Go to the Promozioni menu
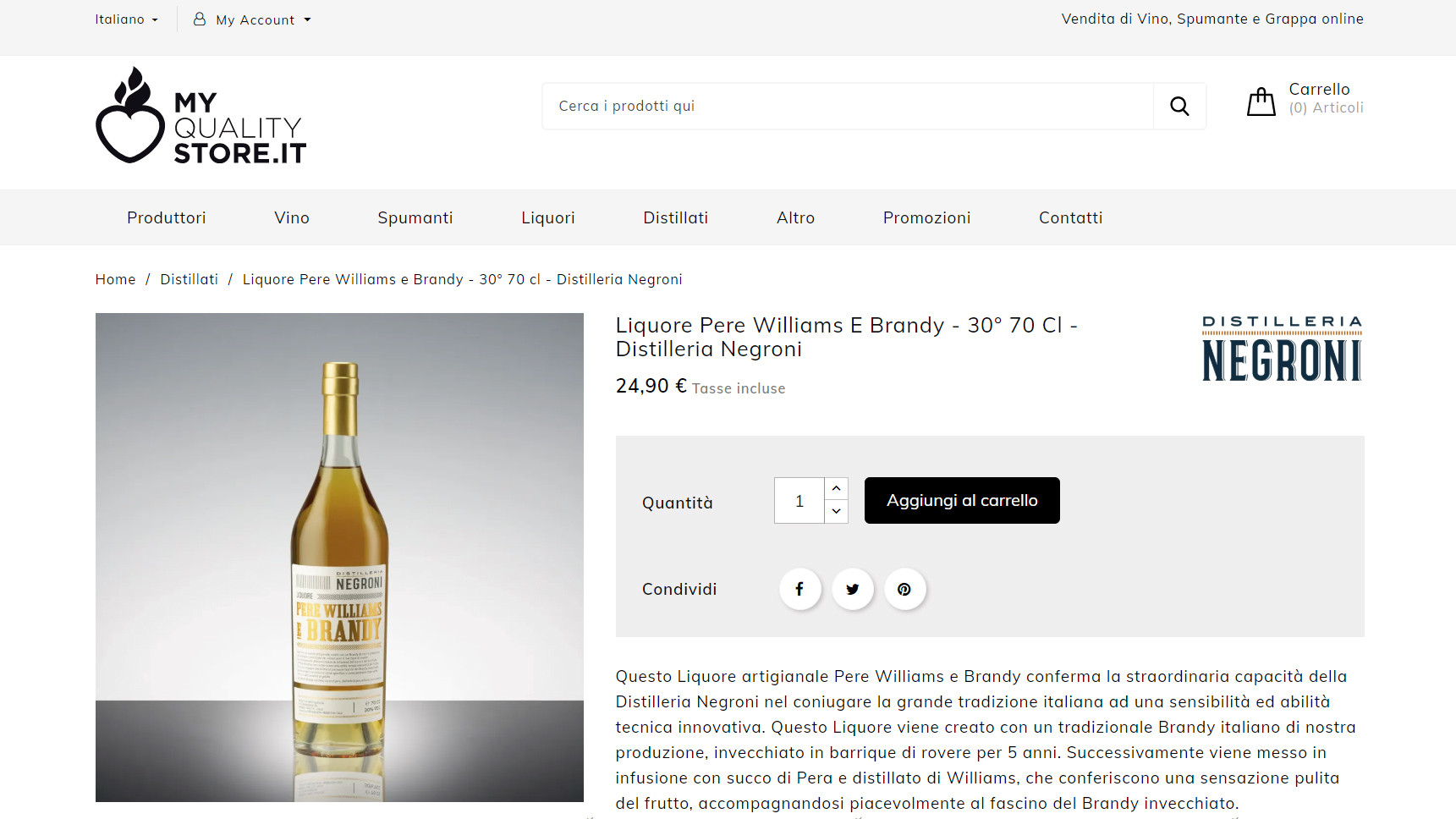The image size is (1456, 819). [x=926, y=217]
